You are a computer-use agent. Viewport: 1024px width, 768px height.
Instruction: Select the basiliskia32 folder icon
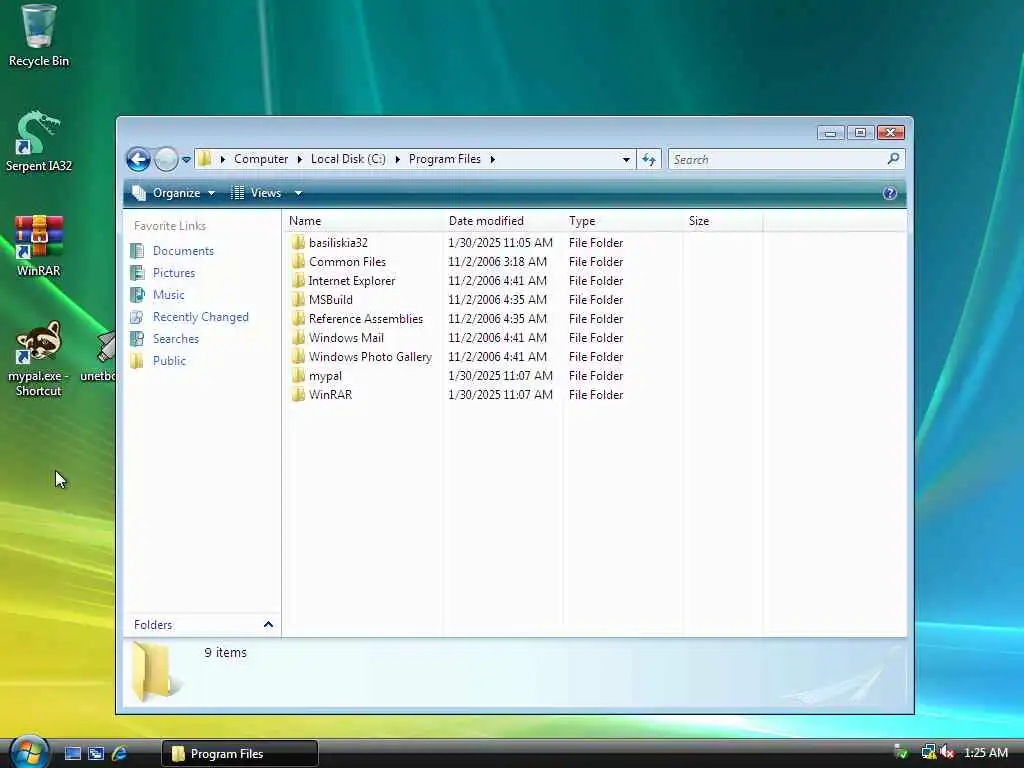(x=298, y=243)
